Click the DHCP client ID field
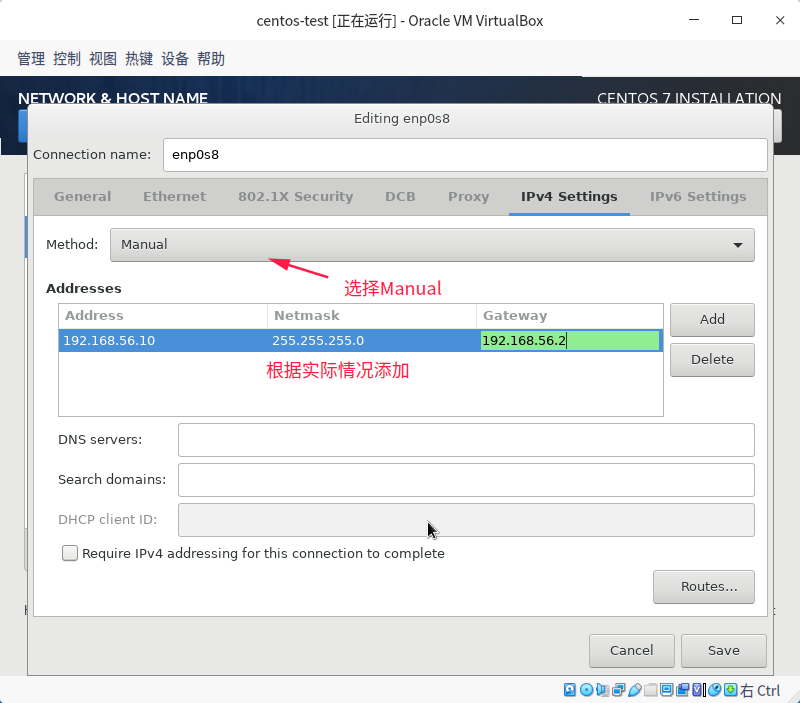The width and height of the screenshot is (800, 703). [x=466, y=520]
